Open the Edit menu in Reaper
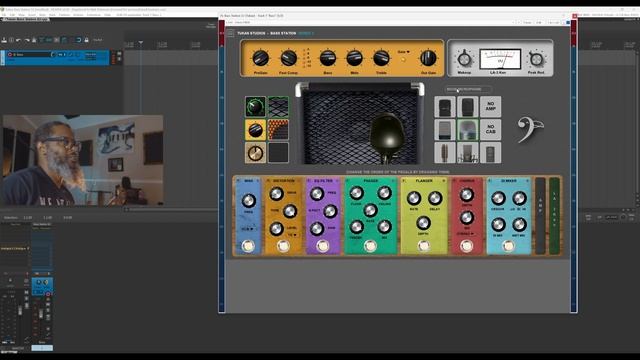 click(12, 15)
